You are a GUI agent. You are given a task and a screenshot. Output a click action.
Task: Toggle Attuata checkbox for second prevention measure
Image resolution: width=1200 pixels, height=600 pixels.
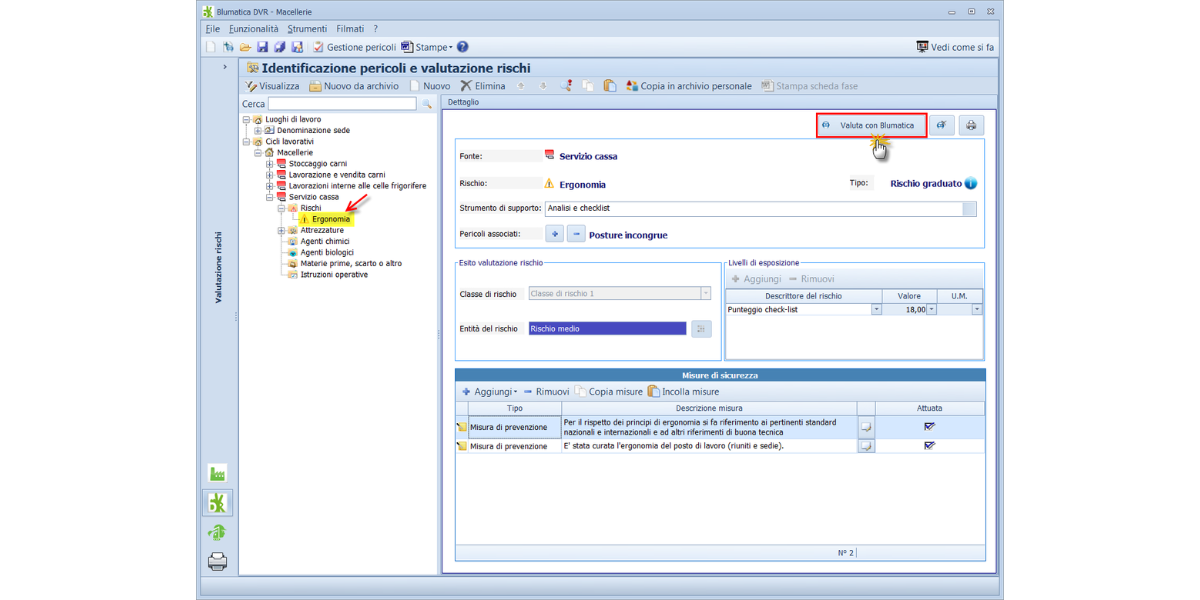(x=929, y=446)
